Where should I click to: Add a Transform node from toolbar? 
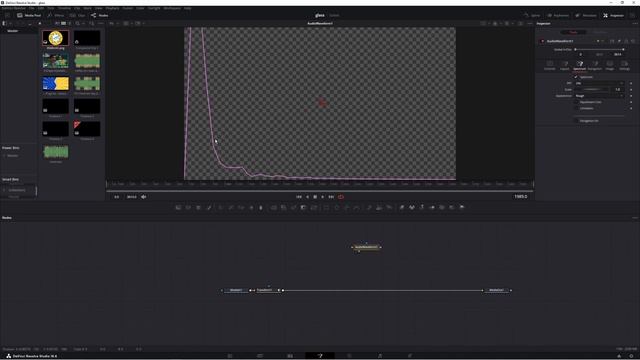(314, 207)
